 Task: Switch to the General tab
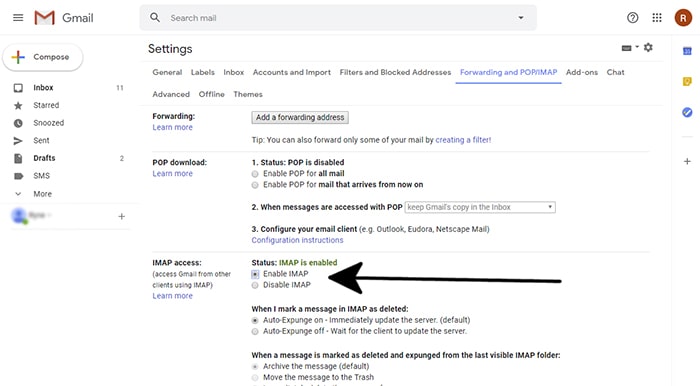pos(167,72)
